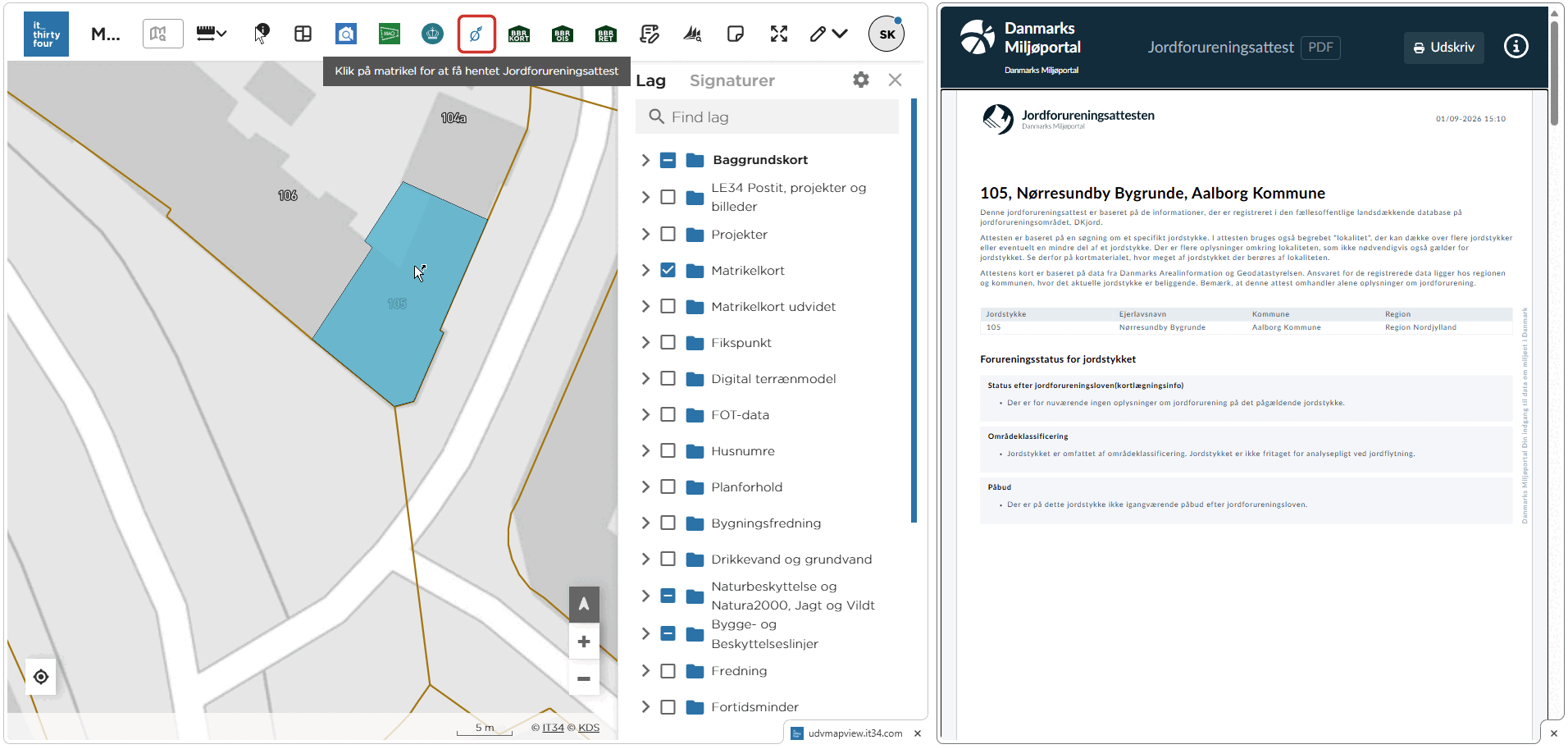Click the round crown emblem icon

(x=432, y=34)
